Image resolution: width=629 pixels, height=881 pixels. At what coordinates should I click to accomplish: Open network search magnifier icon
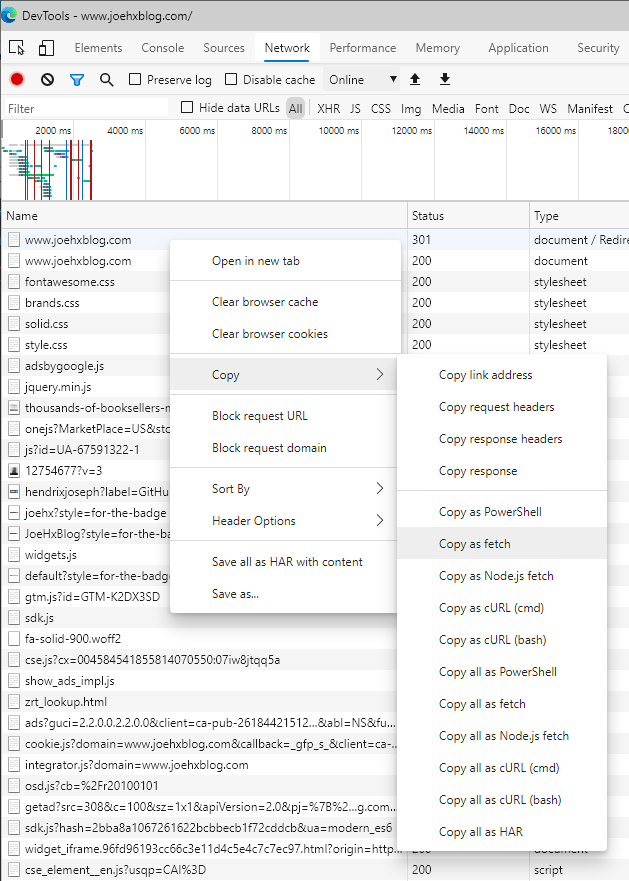(x=106, y=80)
